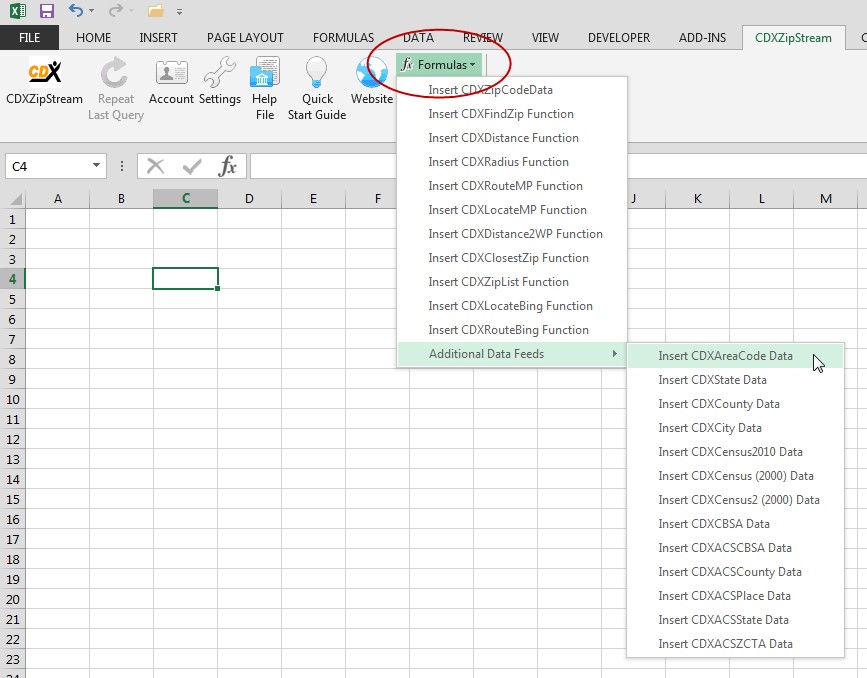Image resolution: width=867 pixels, height=678 pixels.
Task: Switch to the VIEW tab
Action: 545,38
